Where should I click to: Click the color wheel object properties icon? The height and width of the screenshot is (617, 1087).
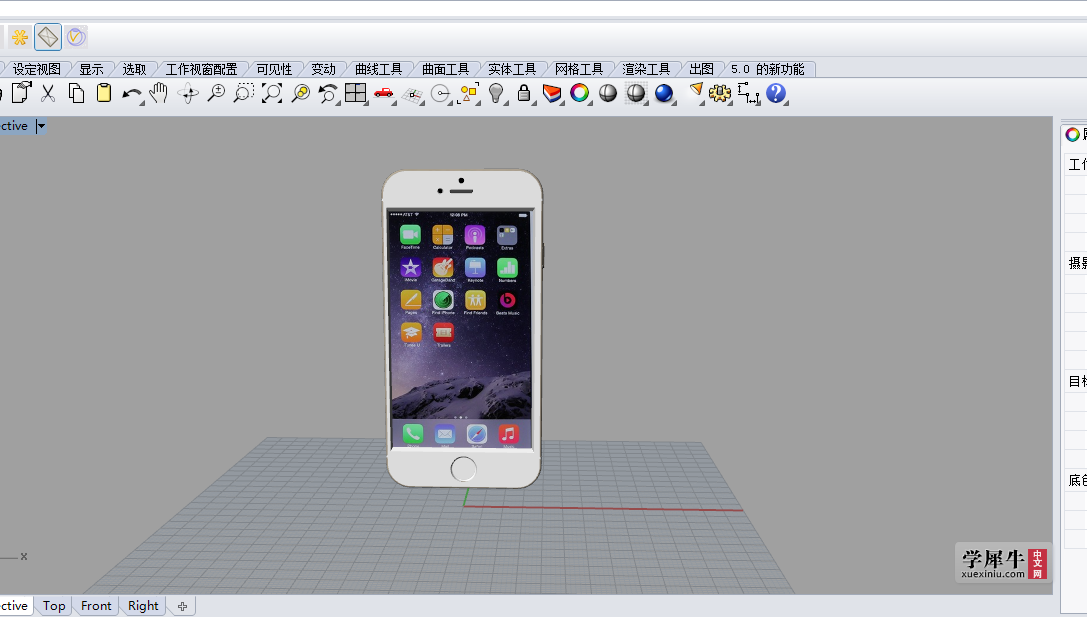coord(580,93)
